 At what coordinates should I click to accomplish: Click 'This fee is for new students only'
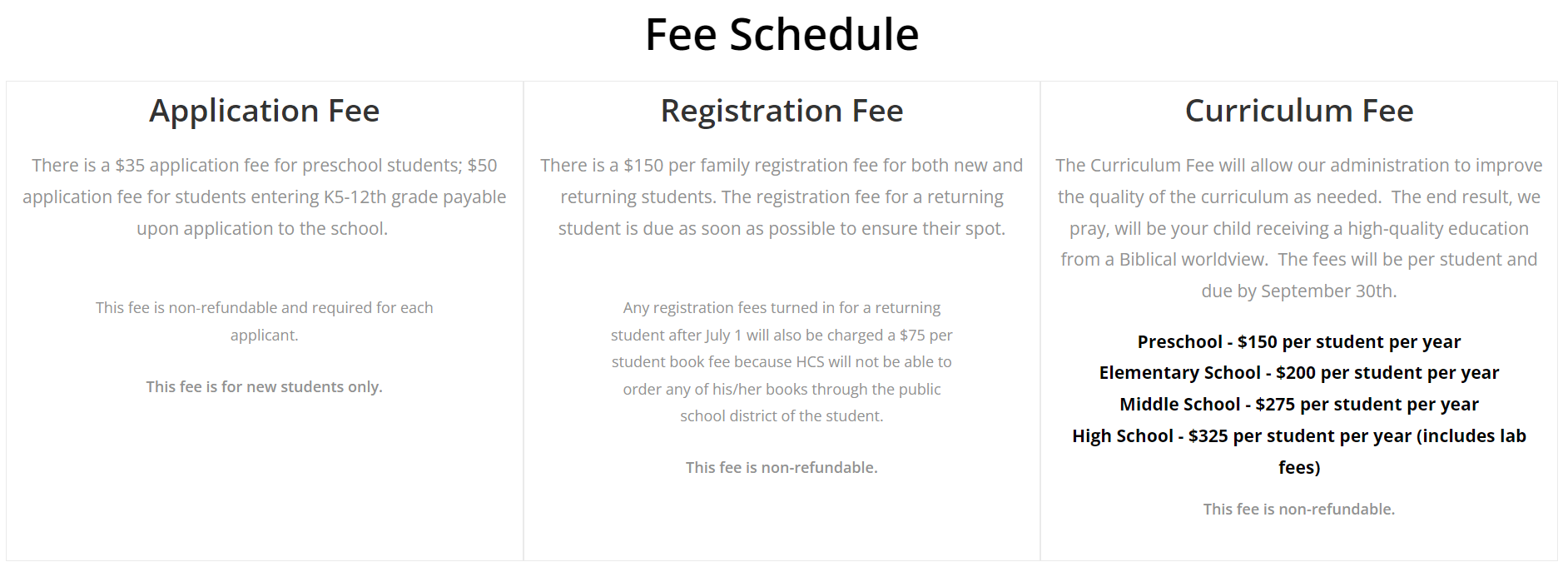[265, 386]
